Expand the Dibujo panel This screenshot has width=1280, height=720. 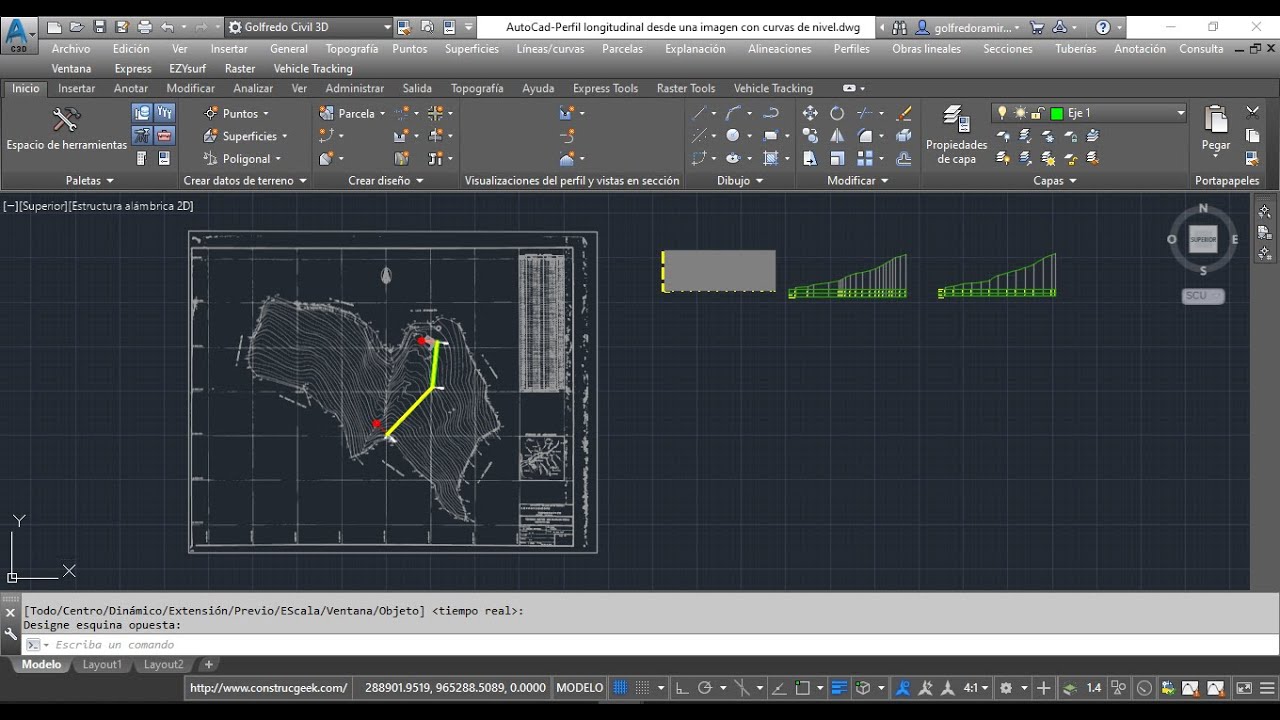coord(740,181)
